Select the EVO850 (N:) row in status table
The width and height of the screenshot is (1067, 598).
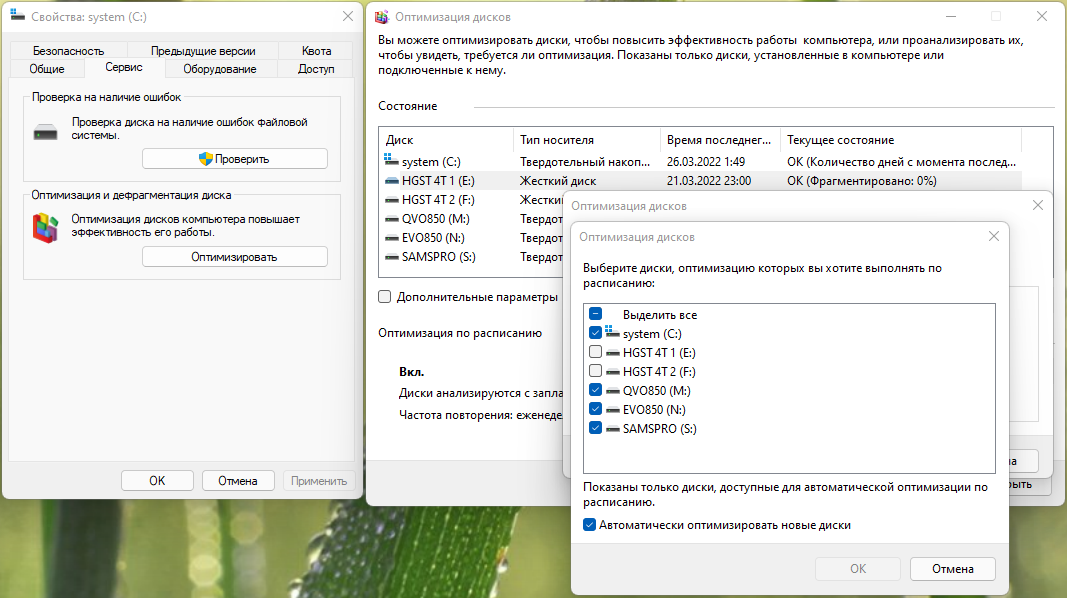[471, 238]
